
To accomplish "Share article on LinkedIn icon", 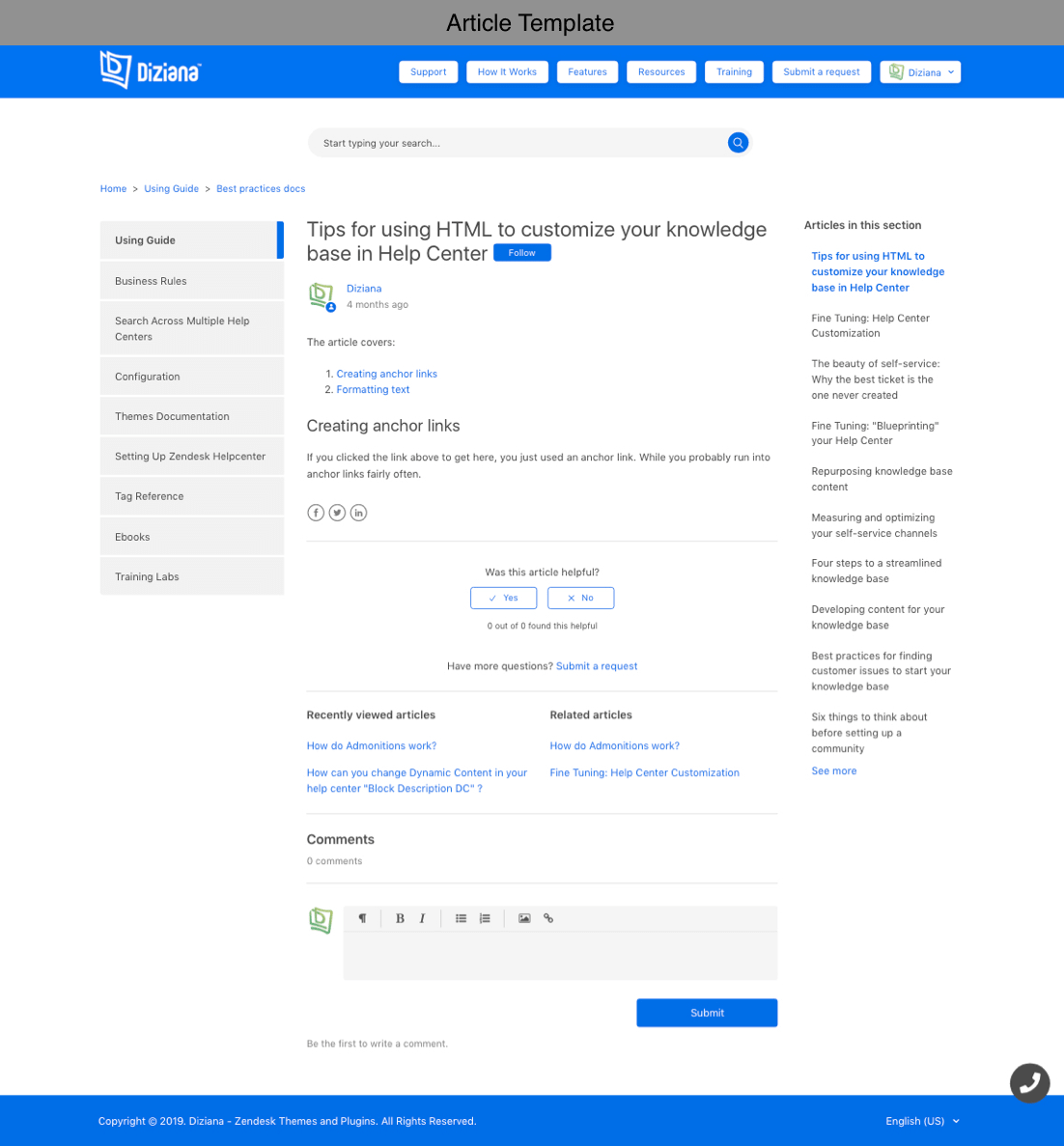I will click(358, 513).
